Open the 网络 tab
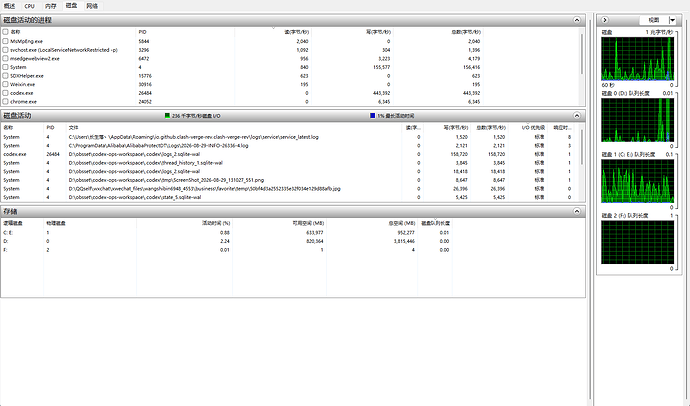Image resolution: width=690 pixels, height=406 pixels. tap(92, 6)
